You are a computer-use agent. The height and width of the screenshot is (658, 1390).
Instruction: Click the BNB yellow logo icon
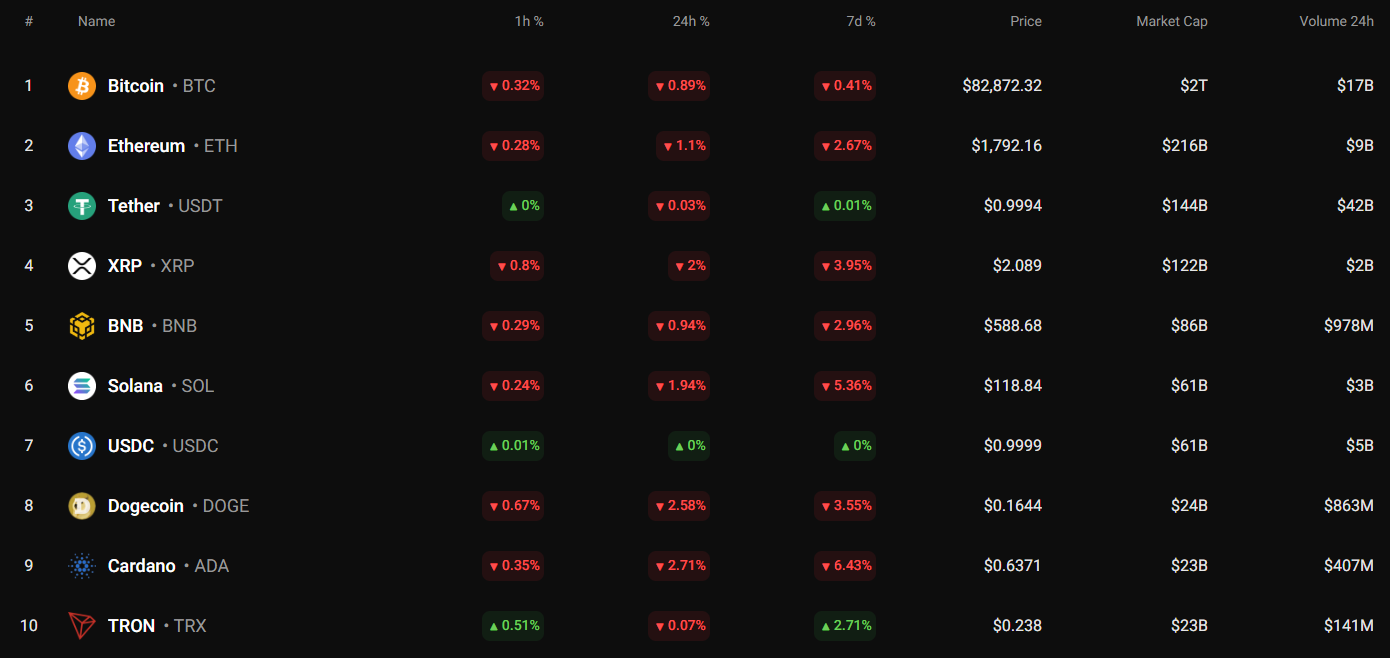(x=82, y=326)
